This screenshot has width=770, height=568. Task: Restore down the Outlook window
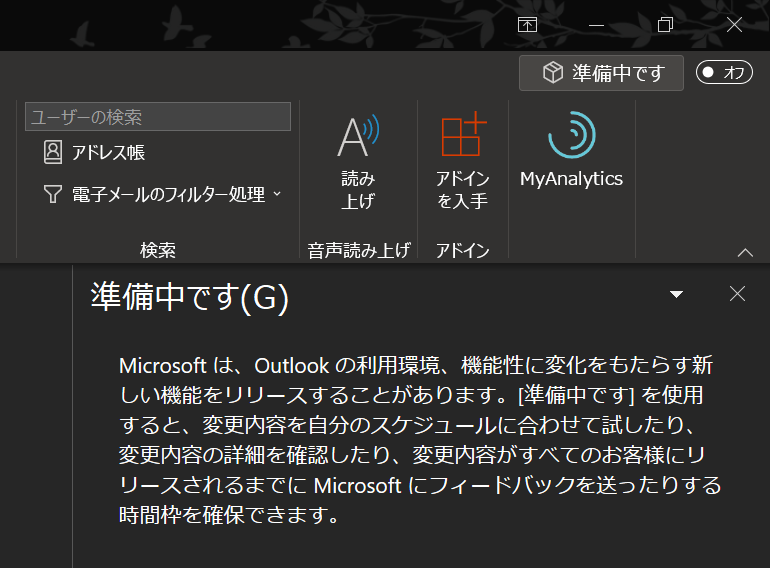665,25
